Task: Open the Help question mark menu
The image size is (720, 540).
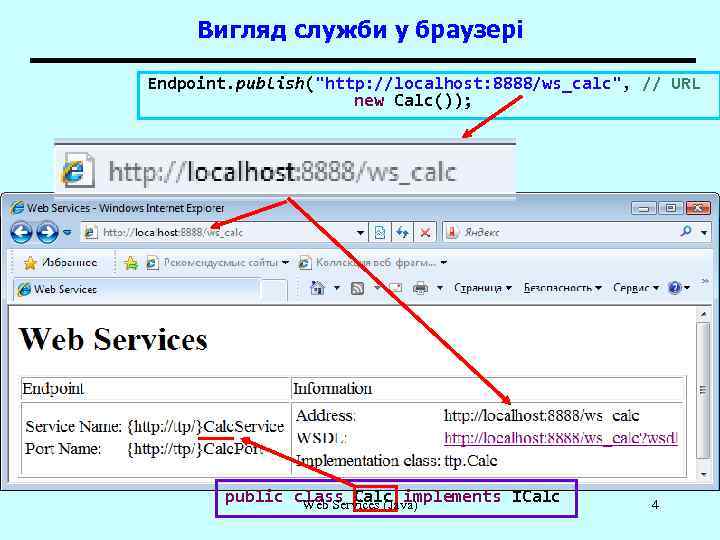Action: coord(678,288)
